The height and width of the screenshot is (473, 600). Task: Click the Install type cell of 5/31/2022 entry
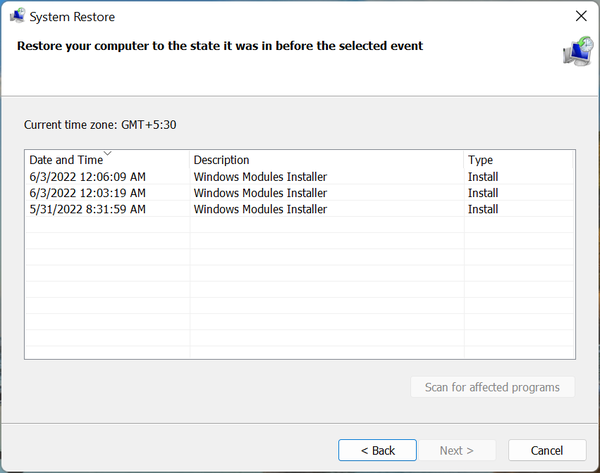point(483,209)
